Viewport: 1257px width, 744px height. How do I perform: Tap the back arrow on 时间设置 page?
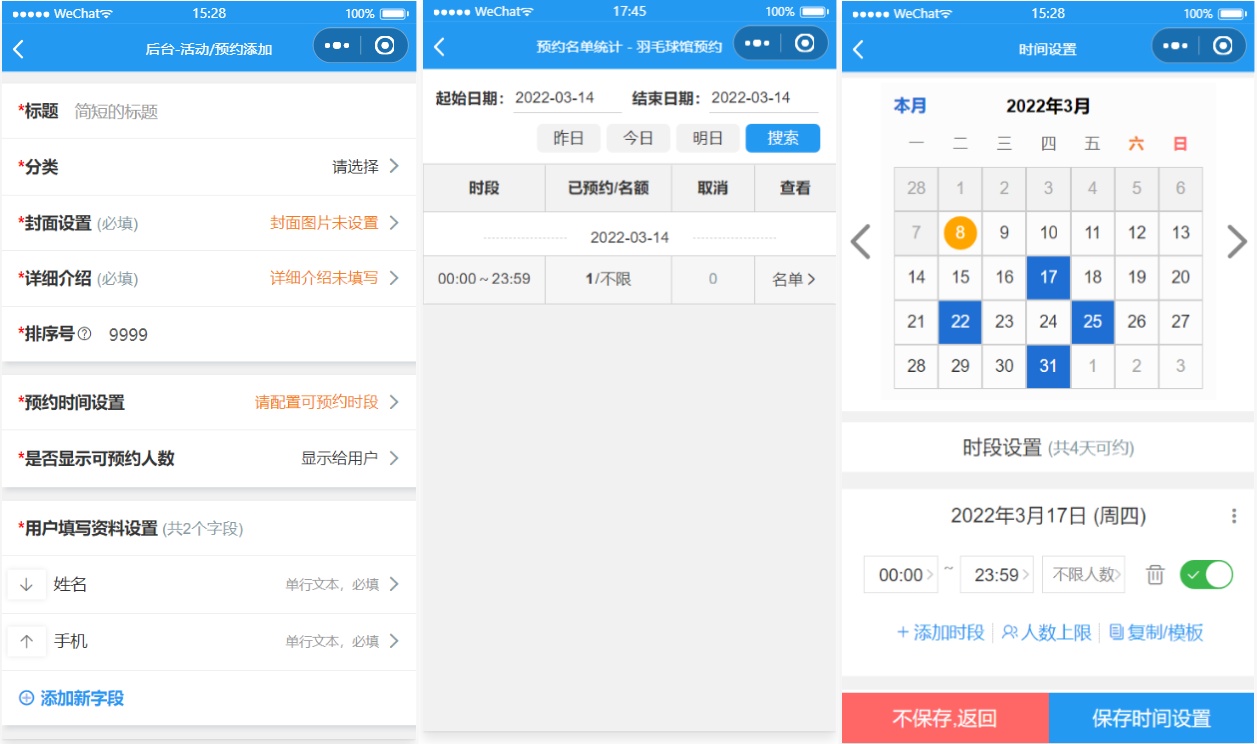pos(858,46)
